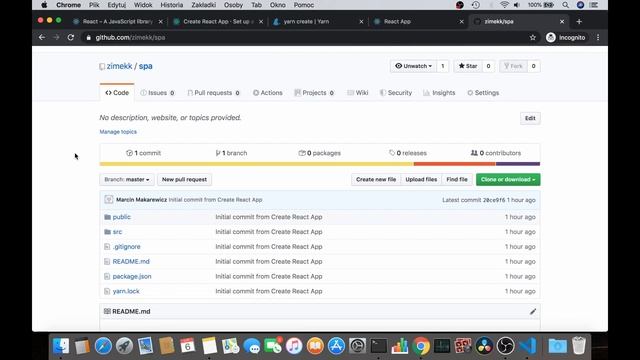The height and width of the screenshot is (360, 640).
Task: Open the src folder
Action: pos(117,232)
